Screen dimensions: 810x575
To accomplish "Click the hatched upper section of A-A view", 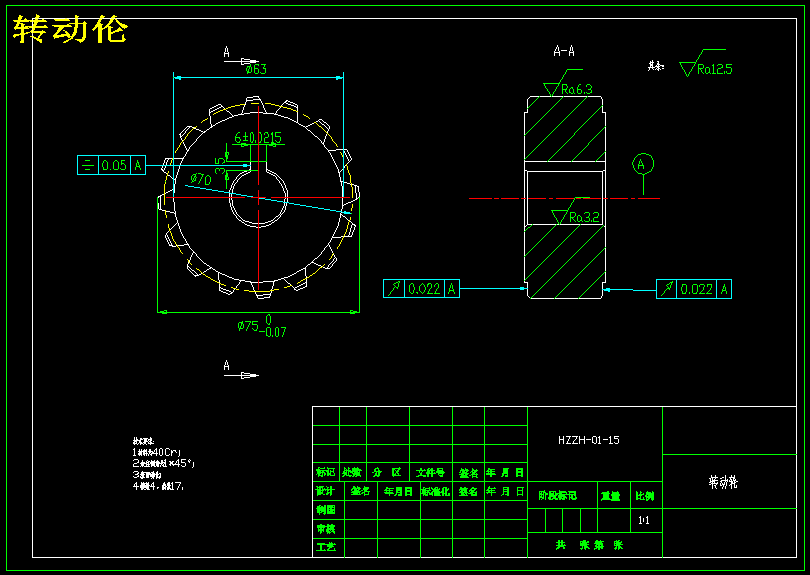I will point(565,129).
